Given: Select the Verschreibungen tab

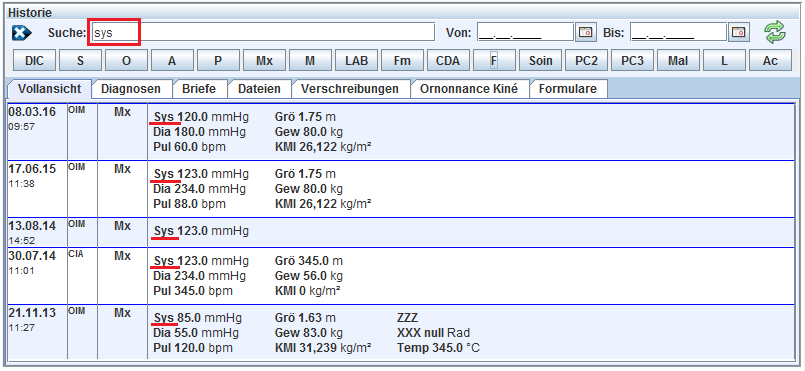Looking at the screenshot, I should pyautogui.click(x=350, y=89).
